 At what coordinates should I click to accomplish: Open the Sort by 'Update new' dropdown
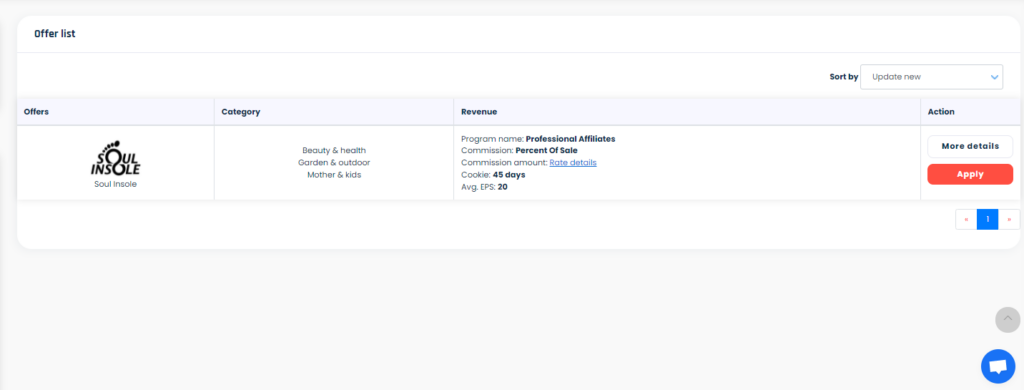[931, 77]
